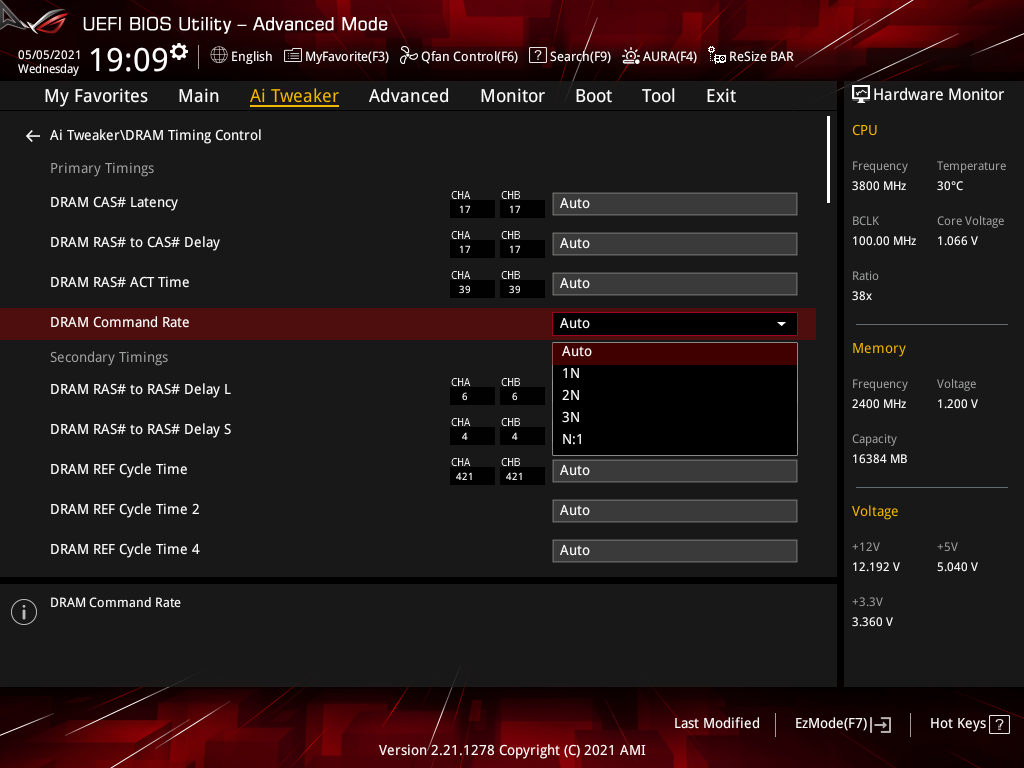Click the settings list vertical scrollbar
The height and width of the screenshot is (768, 1024).
(828, 160)
